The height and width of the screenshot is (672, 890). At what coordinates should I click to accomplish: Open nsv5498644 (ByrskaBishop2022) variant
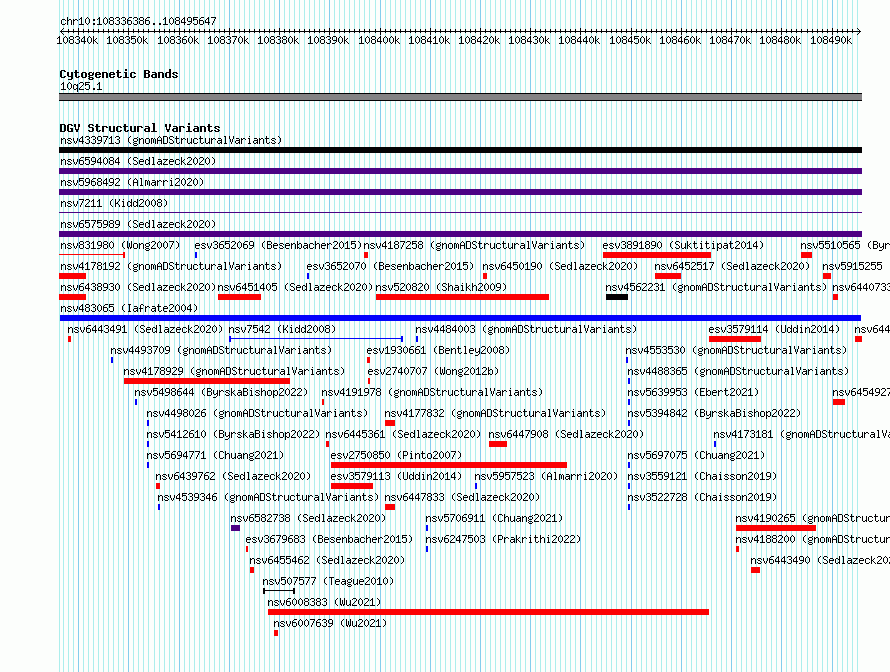pyautogui.click(x=221, y=392)
